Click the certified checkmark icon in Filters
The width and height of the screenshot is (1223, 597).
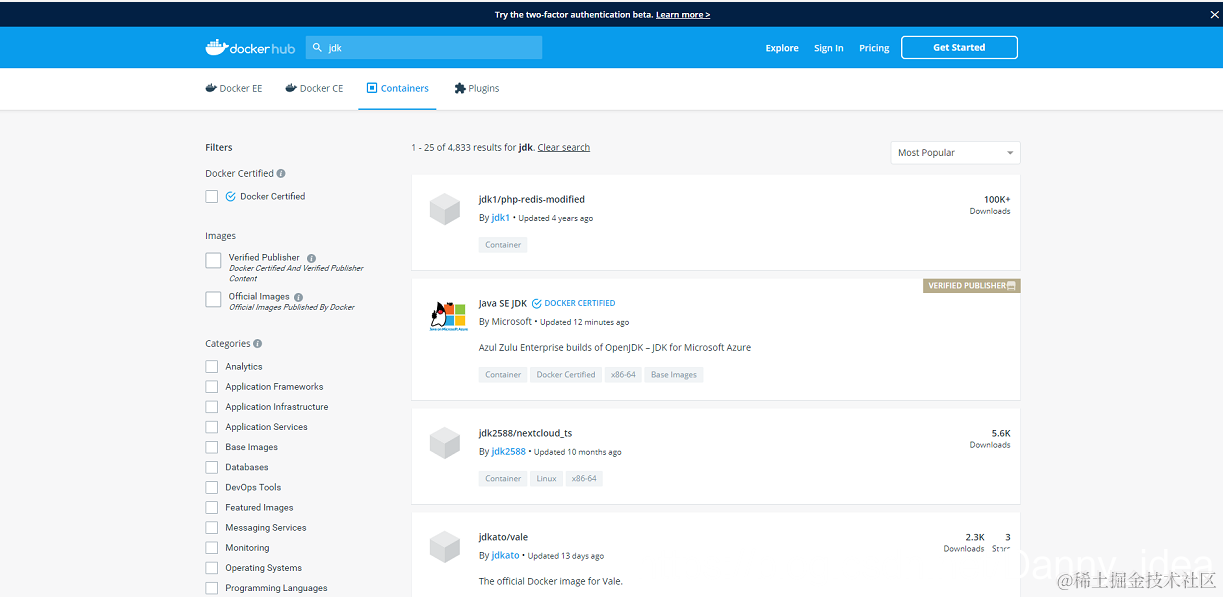(231, 196)
